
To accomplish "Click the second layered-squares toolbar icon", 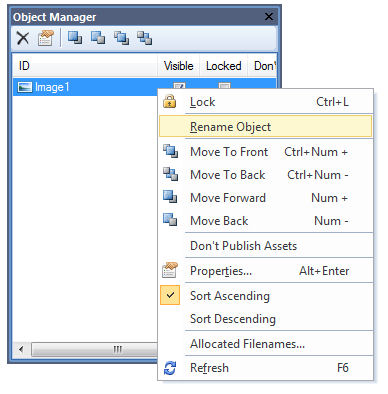I will (x=98, y=37).
